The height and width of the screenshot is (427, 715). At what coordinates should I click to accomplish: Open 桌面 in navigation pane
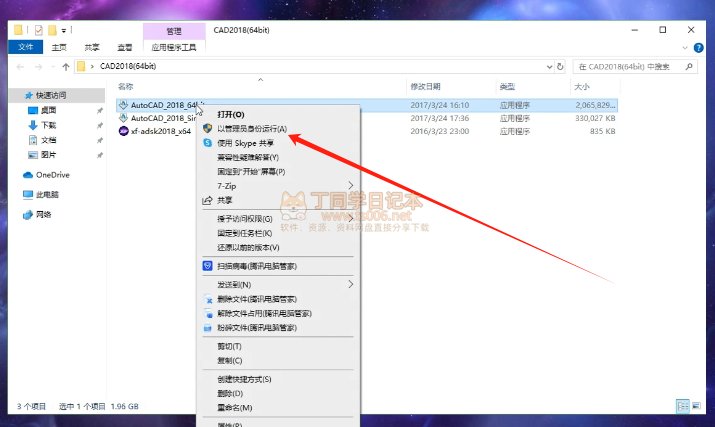point(48,110)
